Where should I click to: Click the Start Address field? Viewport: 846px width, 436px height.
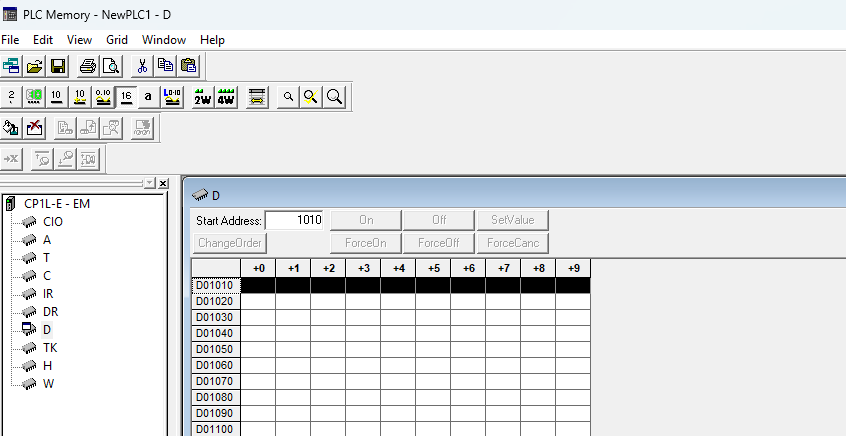coord(294,220)
